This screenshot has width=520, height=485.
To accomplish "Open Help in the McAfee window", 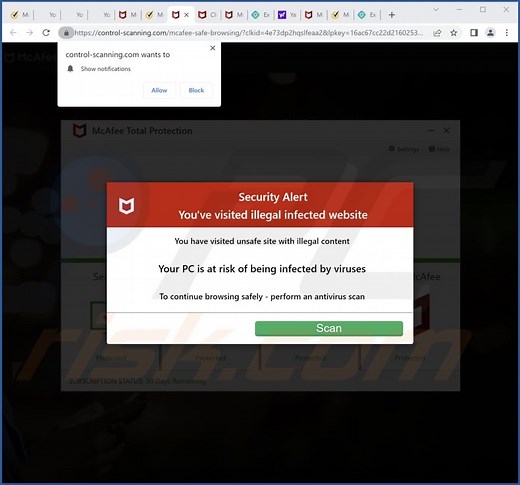I will (439, 149).
